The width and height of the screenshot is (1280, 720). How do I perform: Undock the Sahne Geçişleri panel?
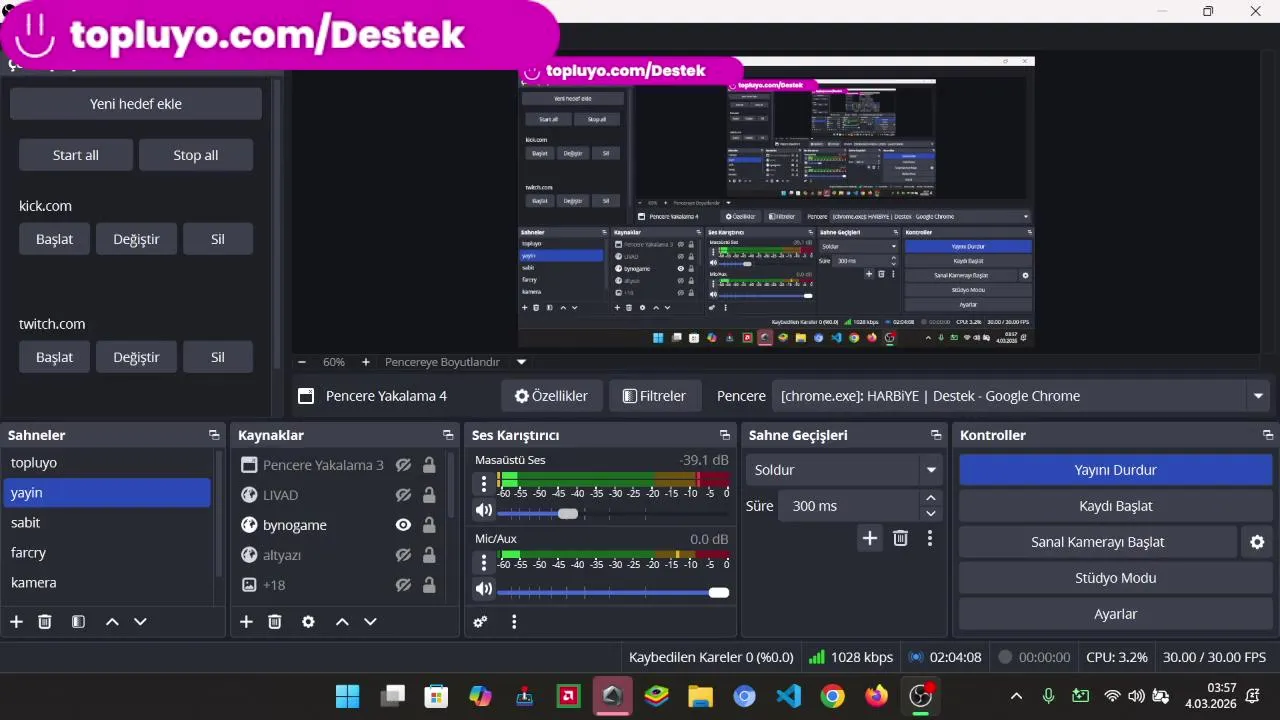click(x=936, y=435)
